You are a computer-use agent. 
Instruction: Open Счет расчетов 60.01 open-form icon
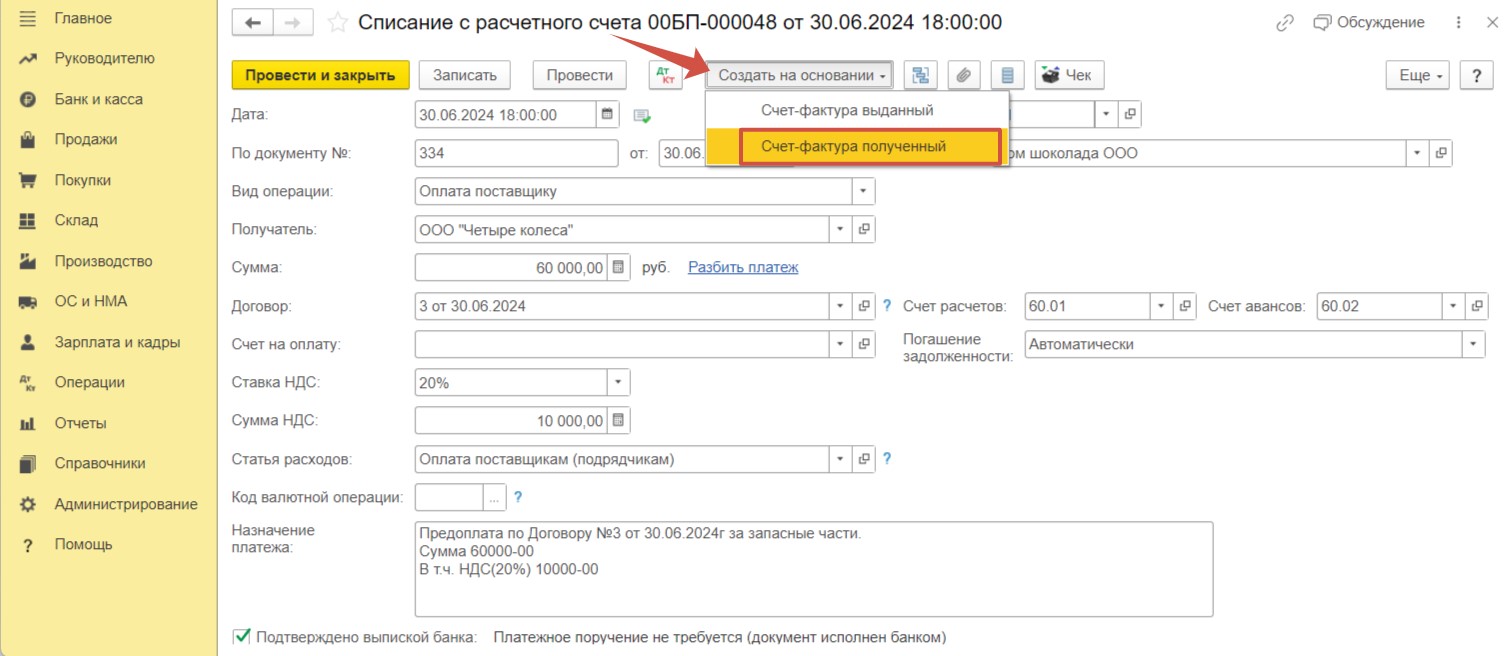tap(1185, 306)
